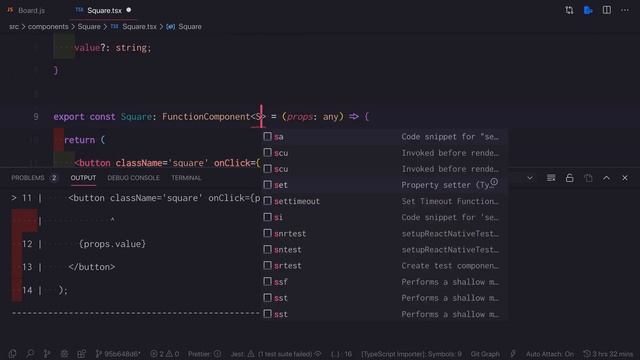The height and width of the screenshot is (360, 640).
Task: Choose the 'si' snippet suggestion
Action: [x=384, y=217]
